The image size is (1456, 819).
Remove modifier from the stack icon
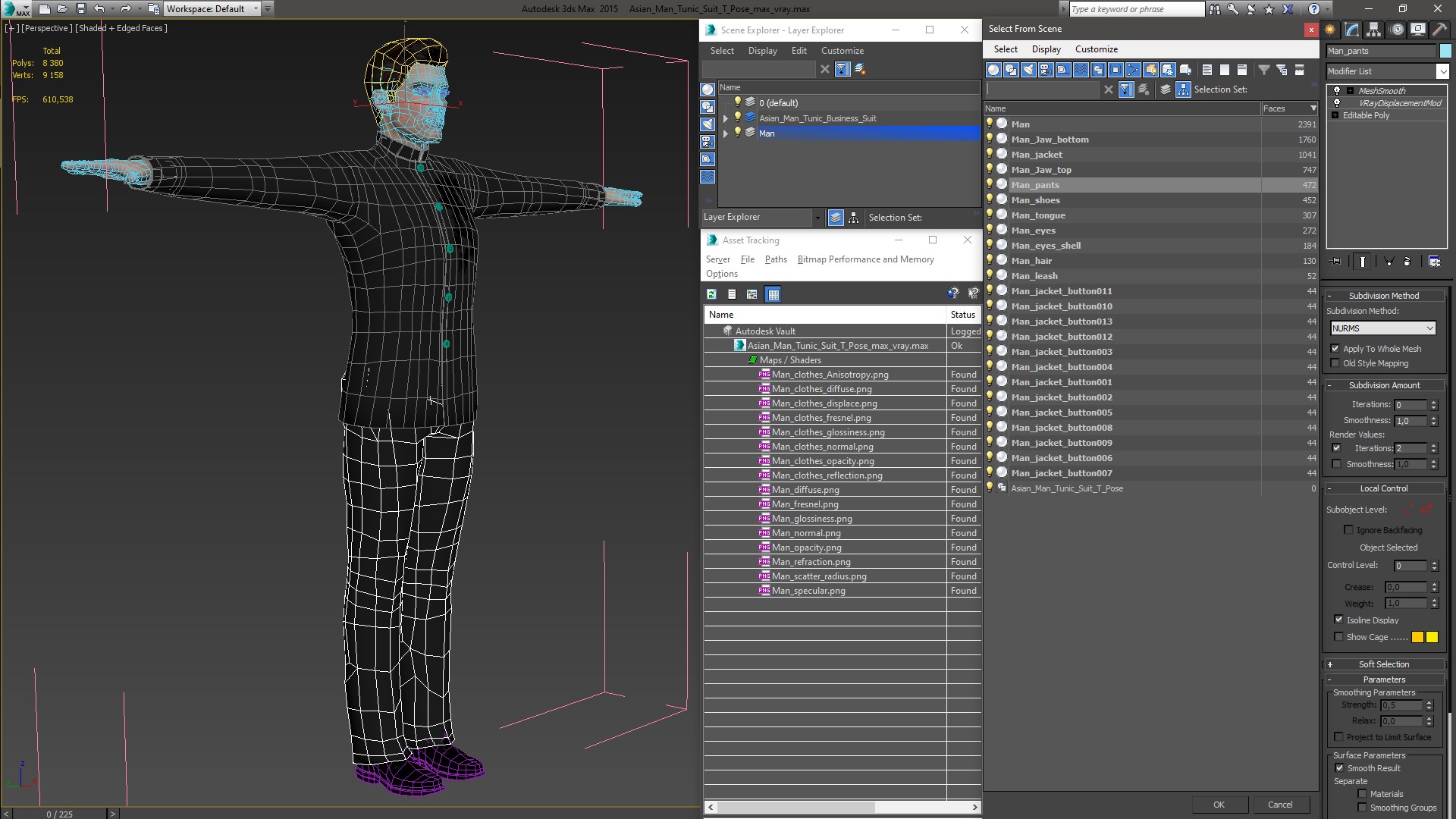point(1407,261)
